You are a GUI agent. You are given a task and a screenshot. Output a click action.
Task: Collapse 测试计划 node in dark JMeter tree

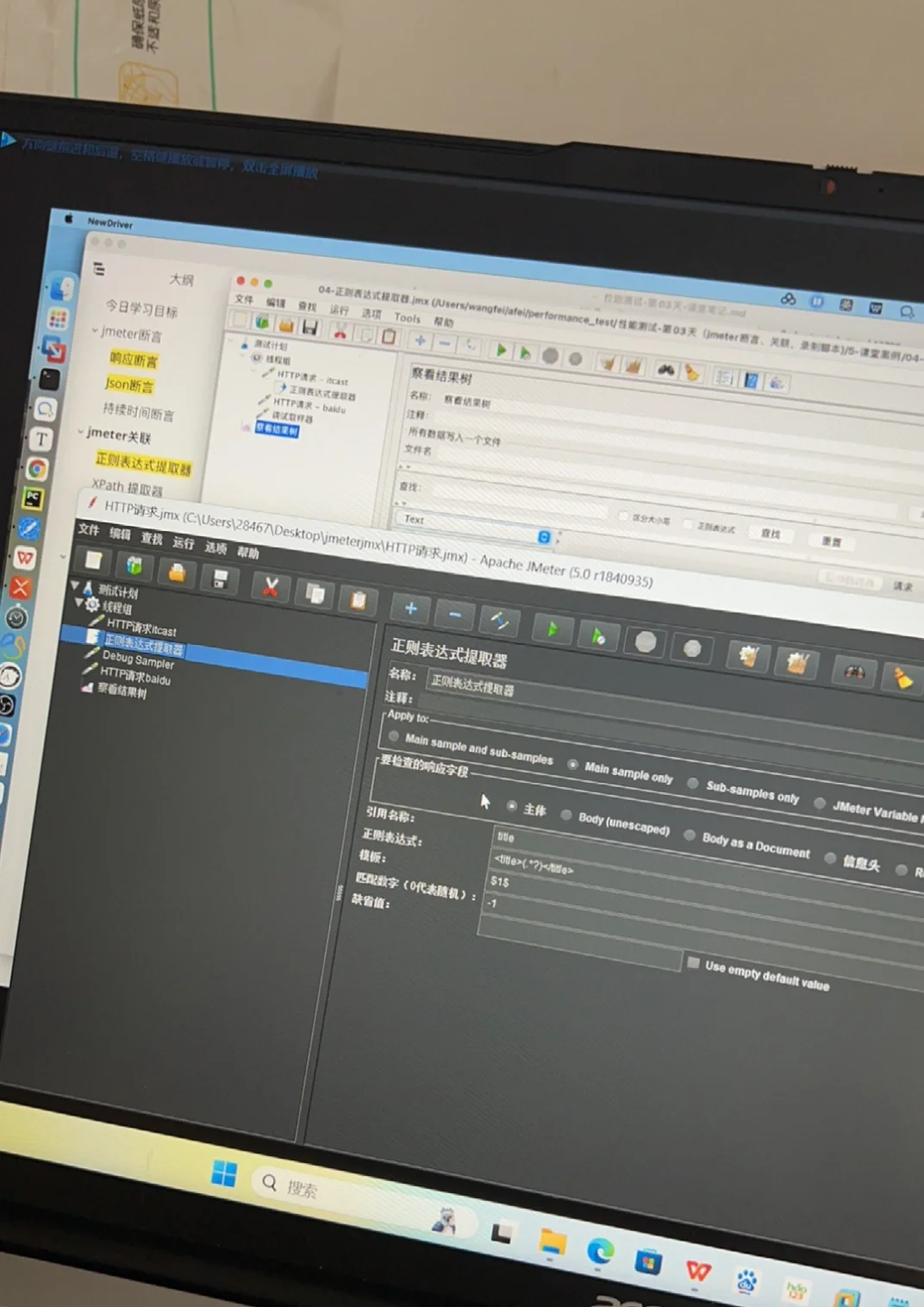(74, 585)
